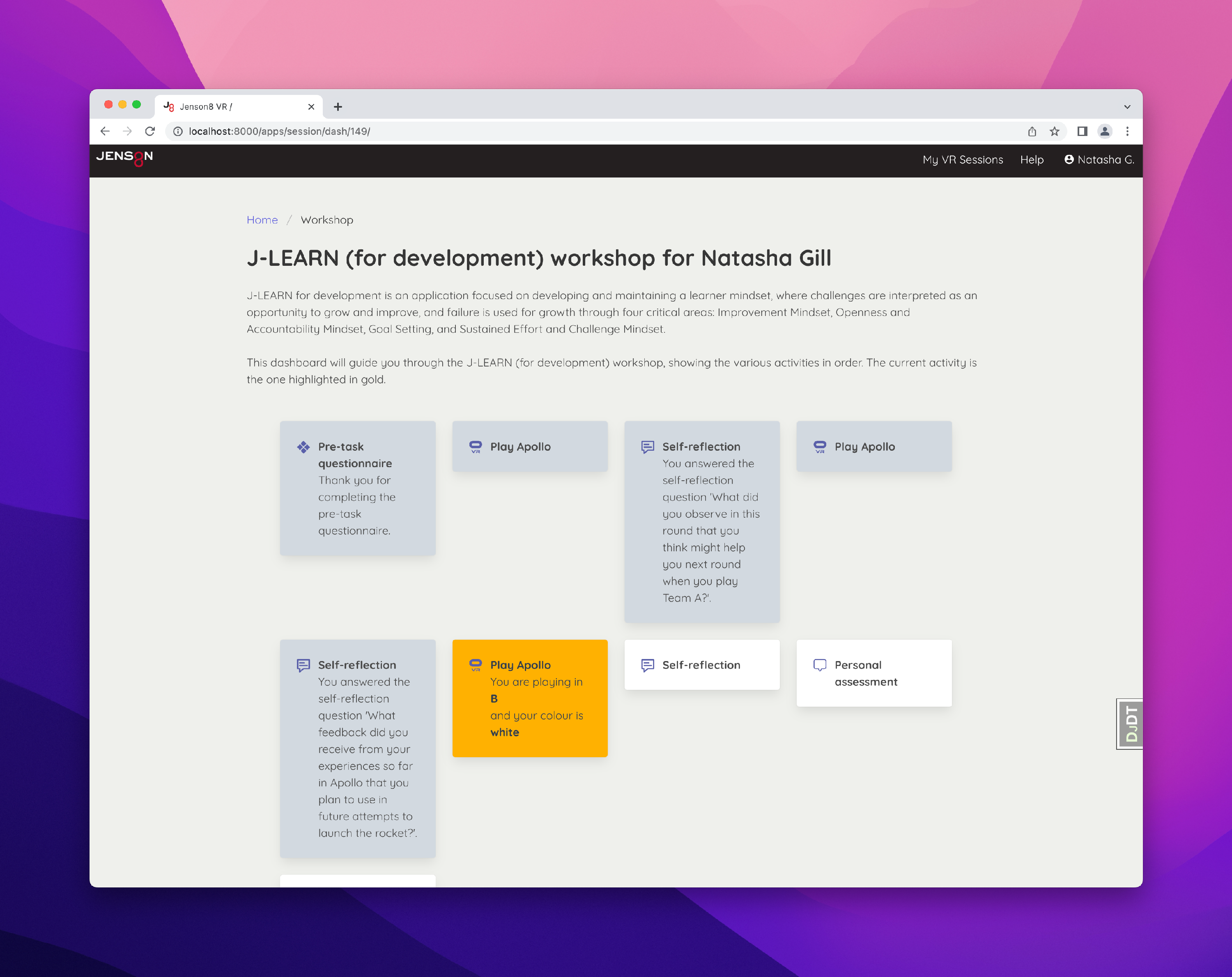Click the speech bubble icon on Personal assessment
Image resolution: width=1232 pixels, height=977 pixels.
pyautogui.click(x=820, y=666)
